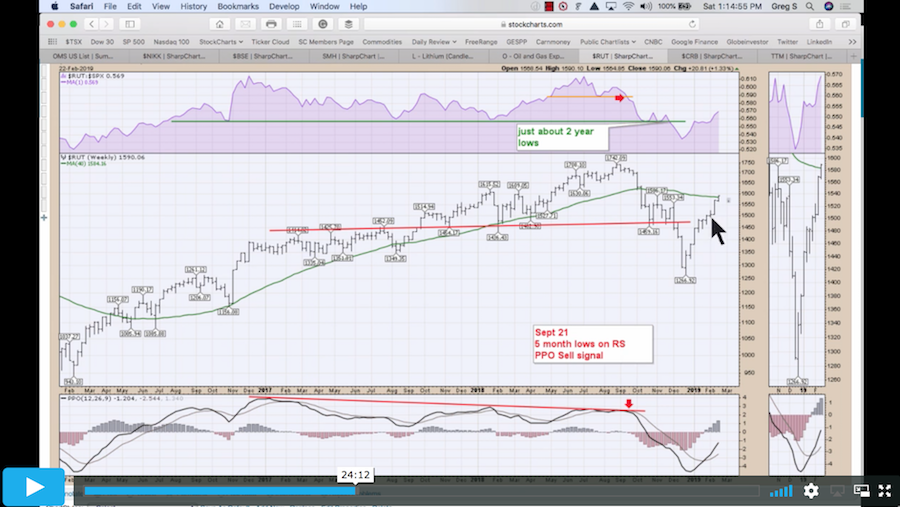900x507 pixels.
Task: Switch to TTM SharpChart tab
Action: point(801,56)
